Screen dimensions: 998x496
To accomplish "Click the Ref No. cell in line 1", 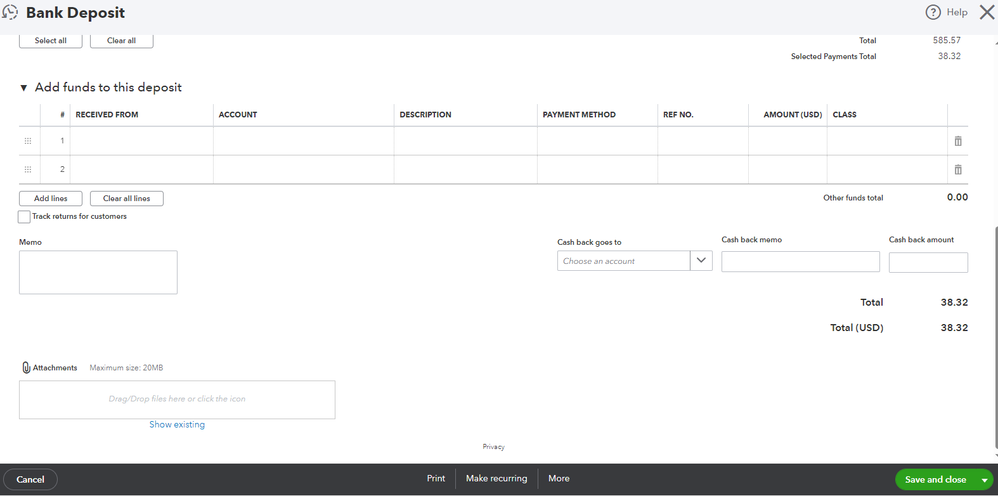I will tap(703, 141).
